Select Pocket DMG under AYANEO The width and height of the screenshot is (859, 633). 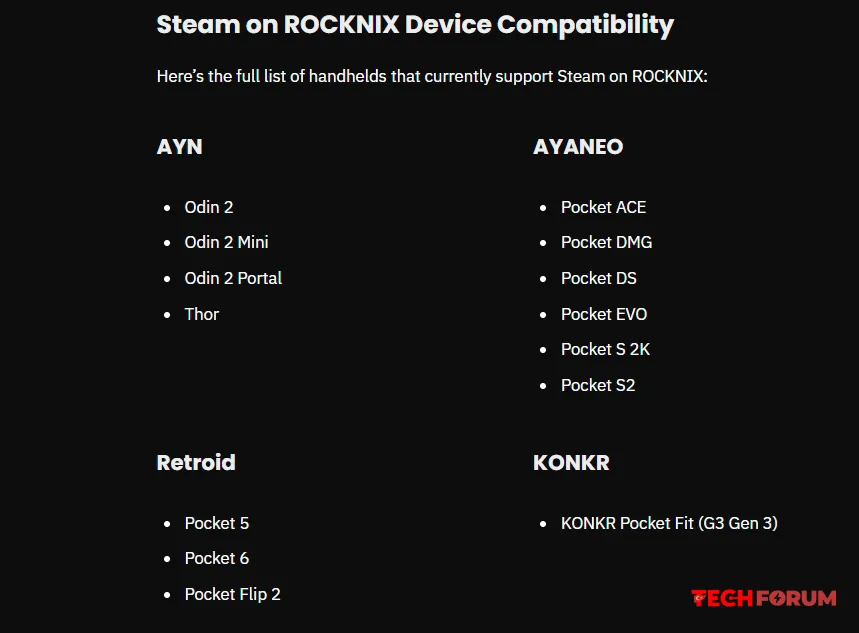[x=606, y=242]
